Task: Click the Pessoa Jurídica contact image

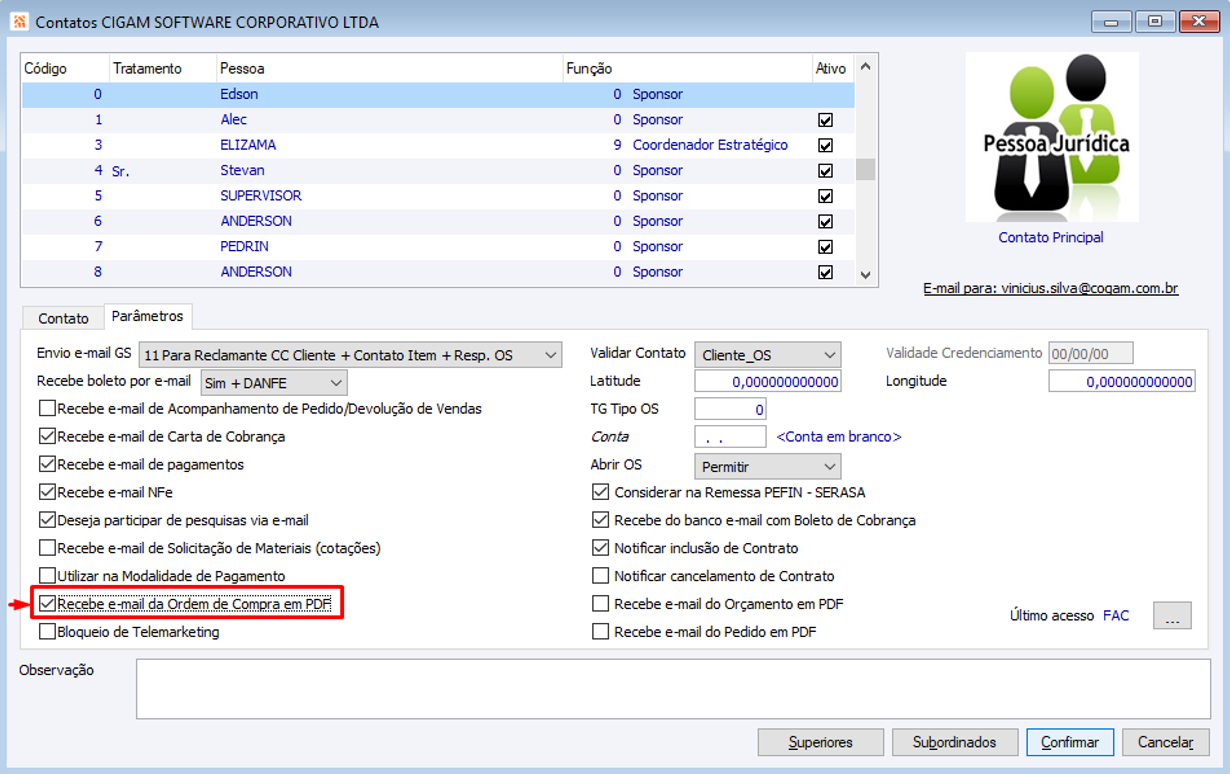Action: click(x=1051, y=137)
